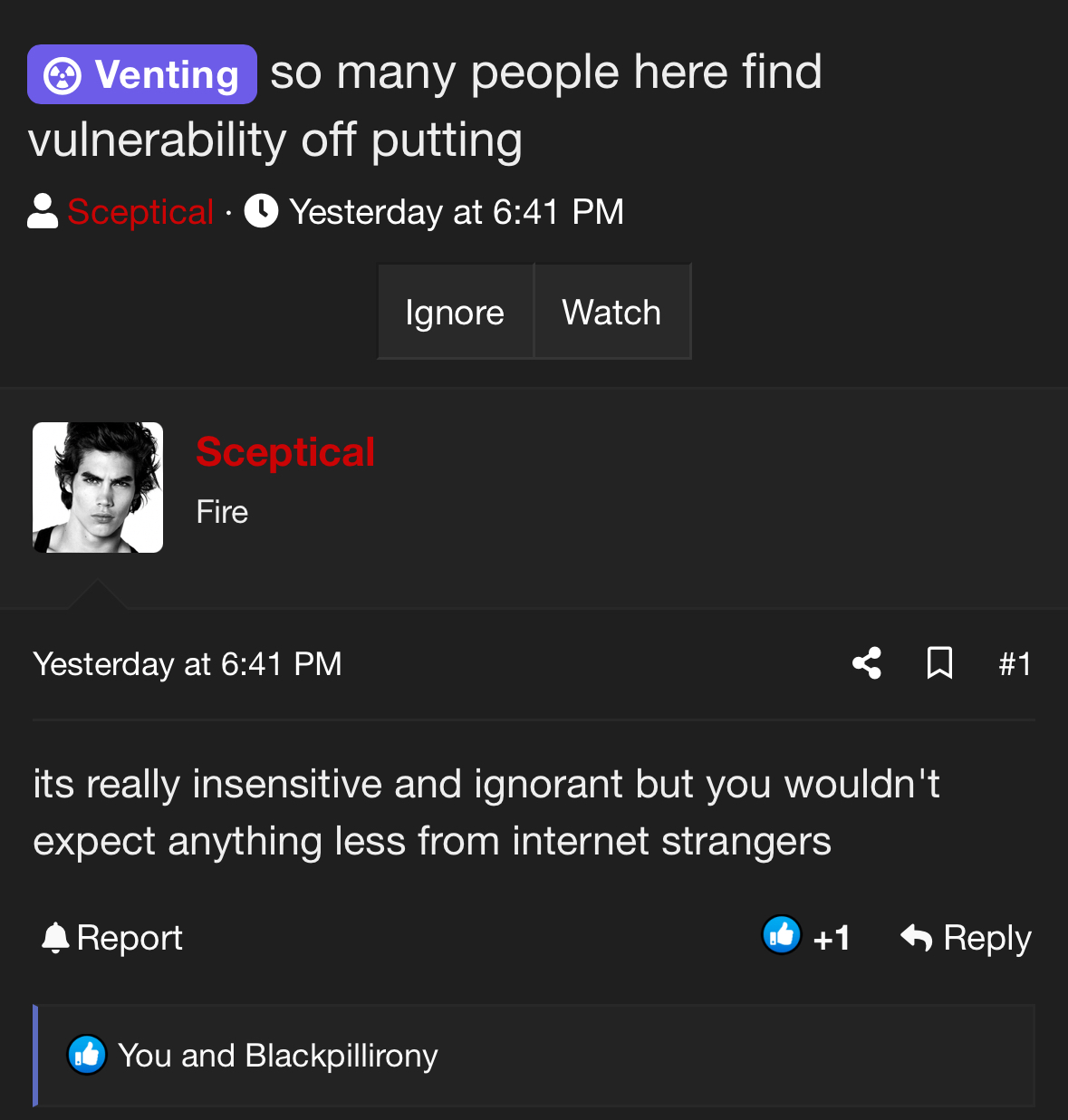Toggle Ignore for this thread
This screenshot has width=1068, height=1120.
pyautogui.click(x=455, y=312)
